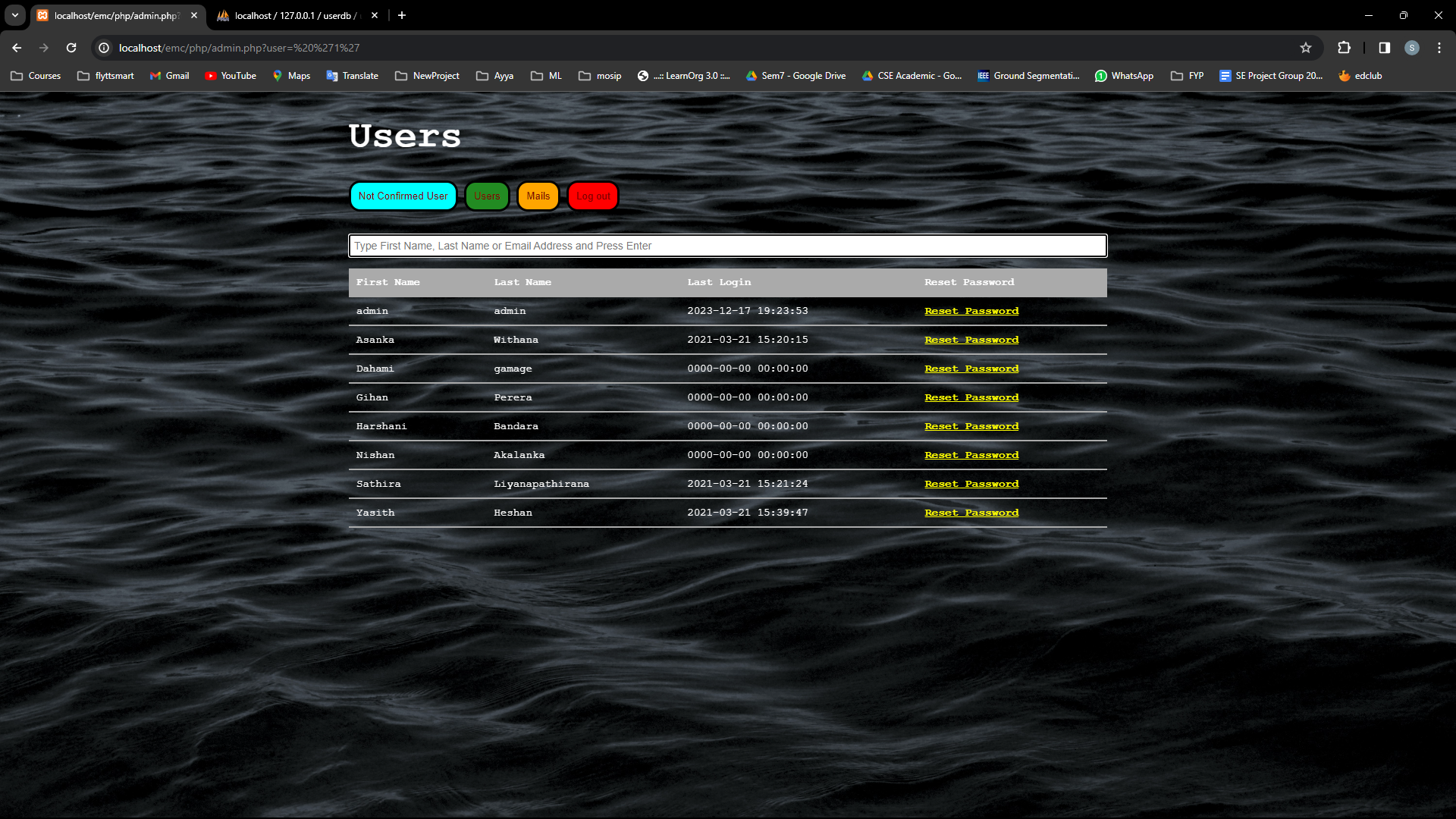Select the login time 2021-03-21 15:20:15

tap(748, 340)
